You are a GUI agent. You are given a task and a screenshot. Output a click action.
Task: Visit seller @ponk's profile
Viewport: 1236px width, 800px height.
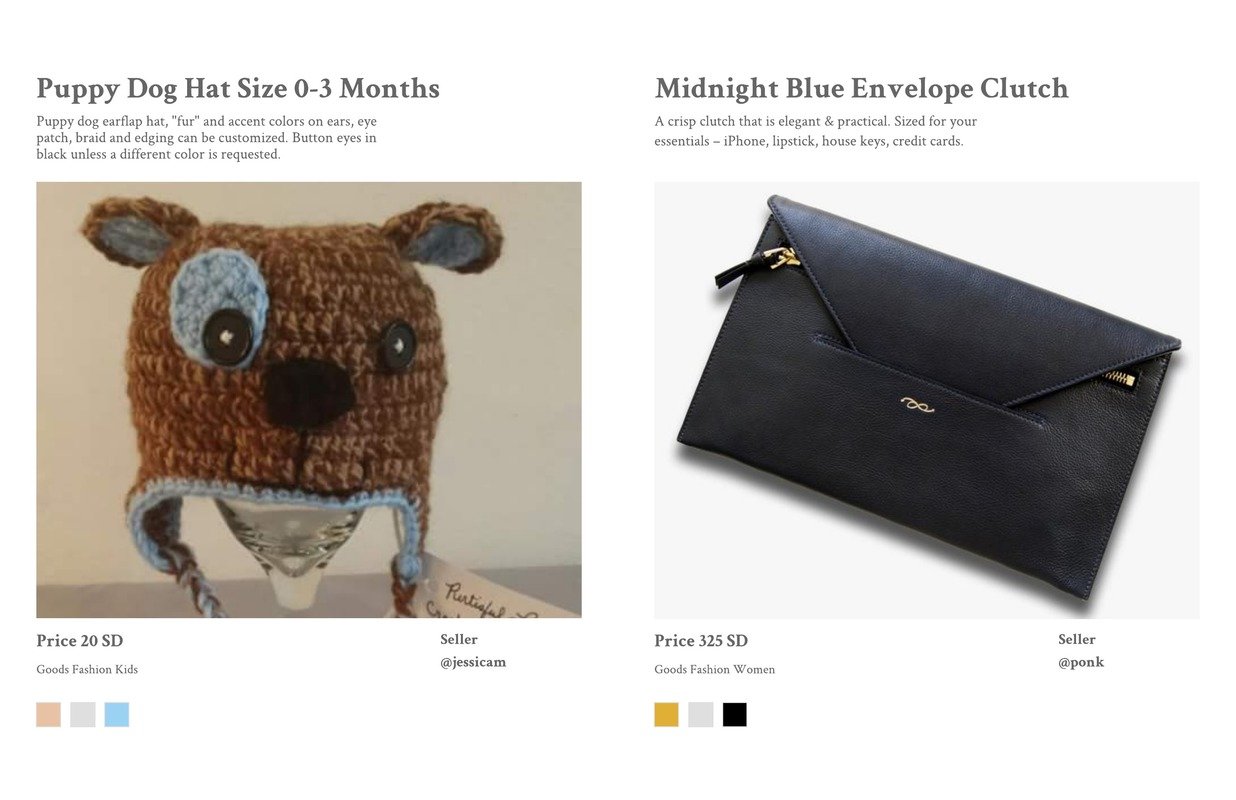[x=1081, y=662]
